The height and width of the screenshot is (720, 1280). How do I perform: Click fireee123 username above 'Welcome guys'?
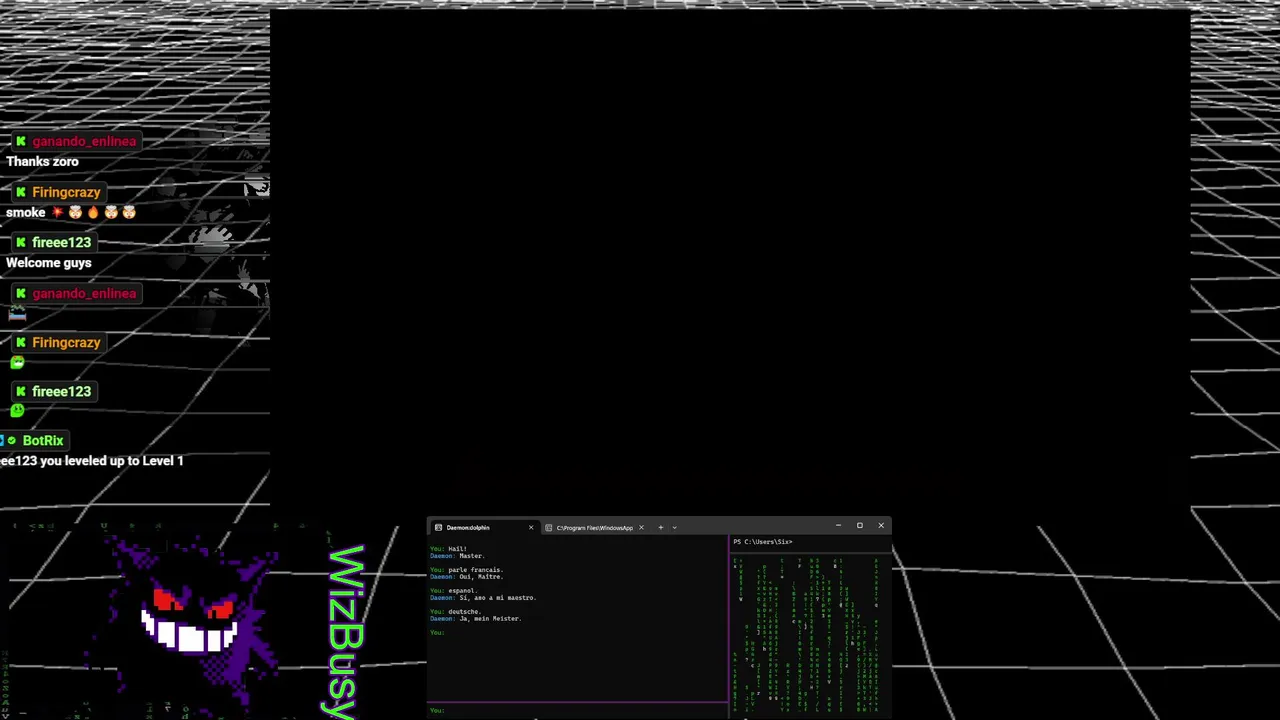61,242
